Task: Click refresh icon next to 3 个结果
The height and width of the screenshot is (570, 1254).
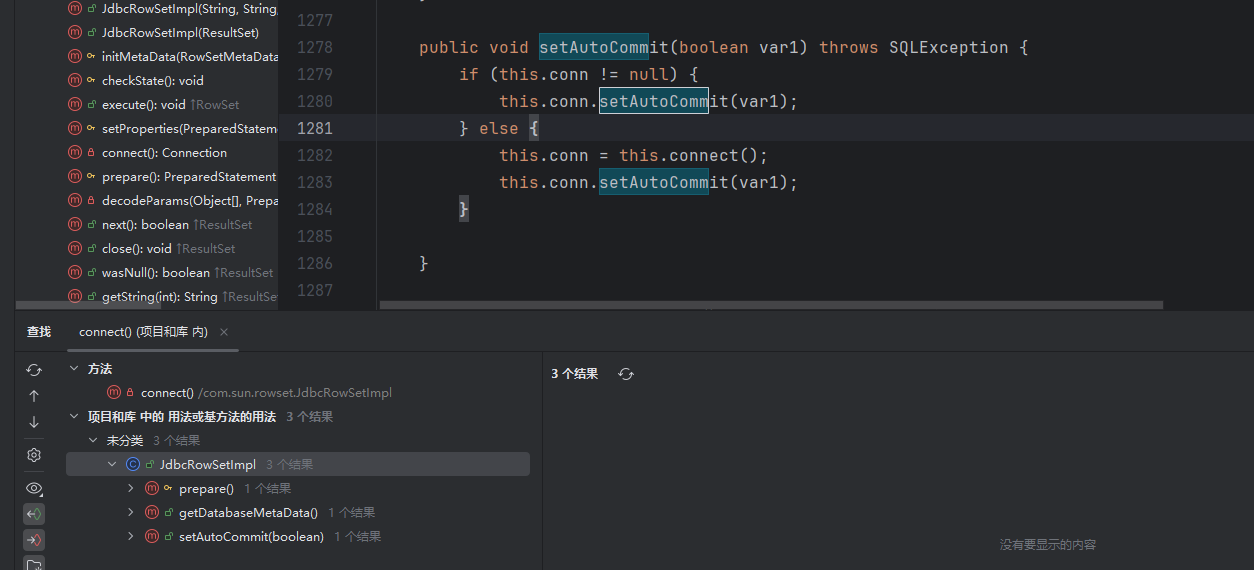Action: [626, 374]
